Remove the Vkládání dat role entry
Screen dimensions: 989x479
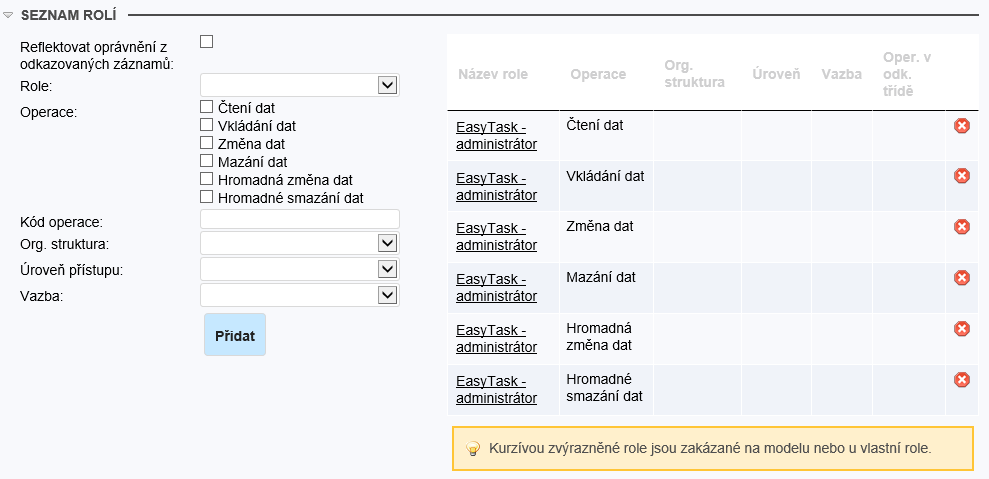coord(962,176)
